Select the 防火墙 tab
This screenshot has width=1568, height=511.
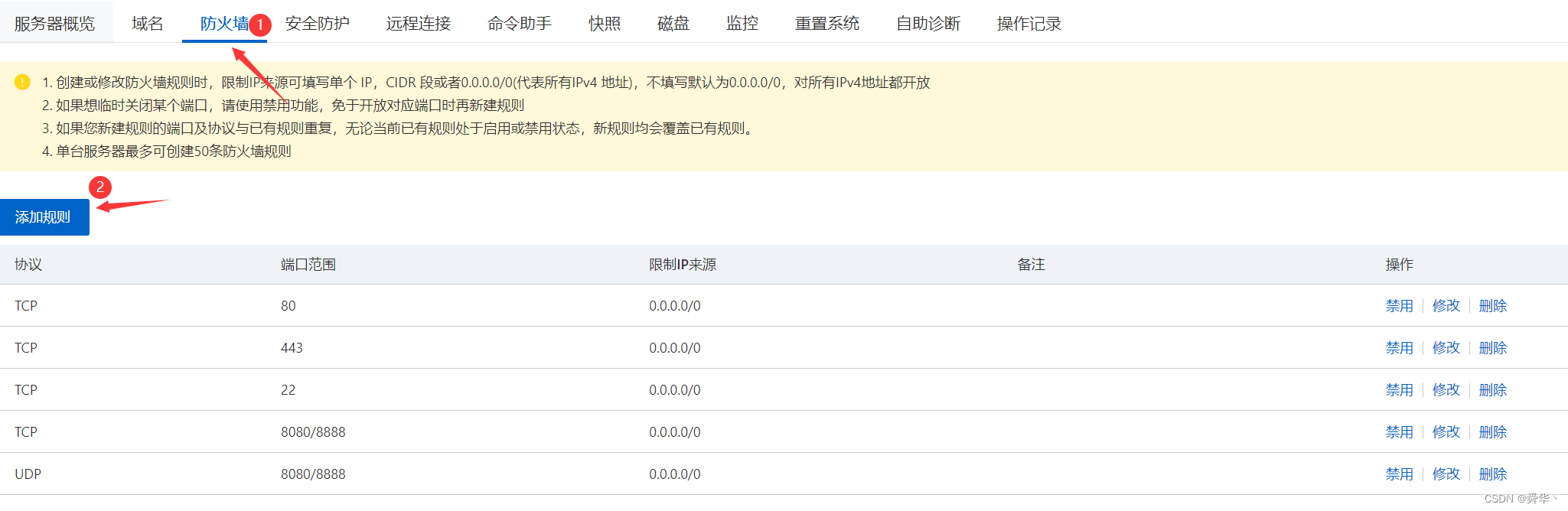coord(224,24)
